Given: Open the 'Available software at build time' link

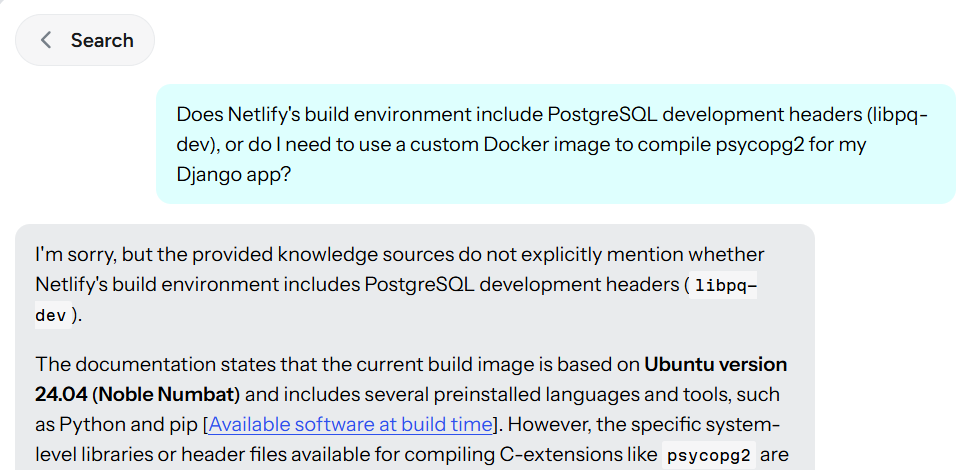Looking at the screenshot, I should point(350,424).
